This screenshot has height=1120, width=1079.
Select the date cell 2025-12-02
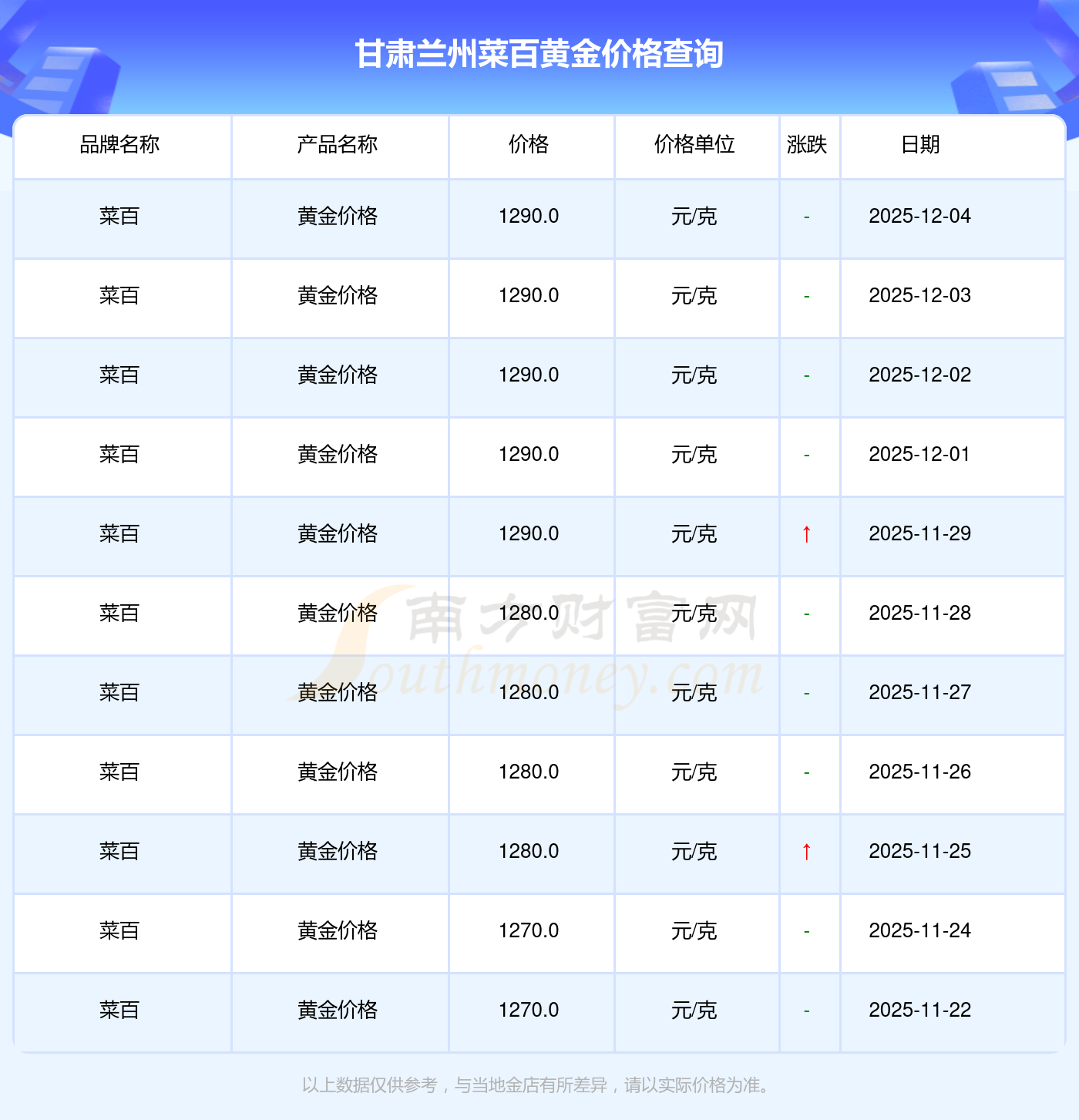pos(920,375)
